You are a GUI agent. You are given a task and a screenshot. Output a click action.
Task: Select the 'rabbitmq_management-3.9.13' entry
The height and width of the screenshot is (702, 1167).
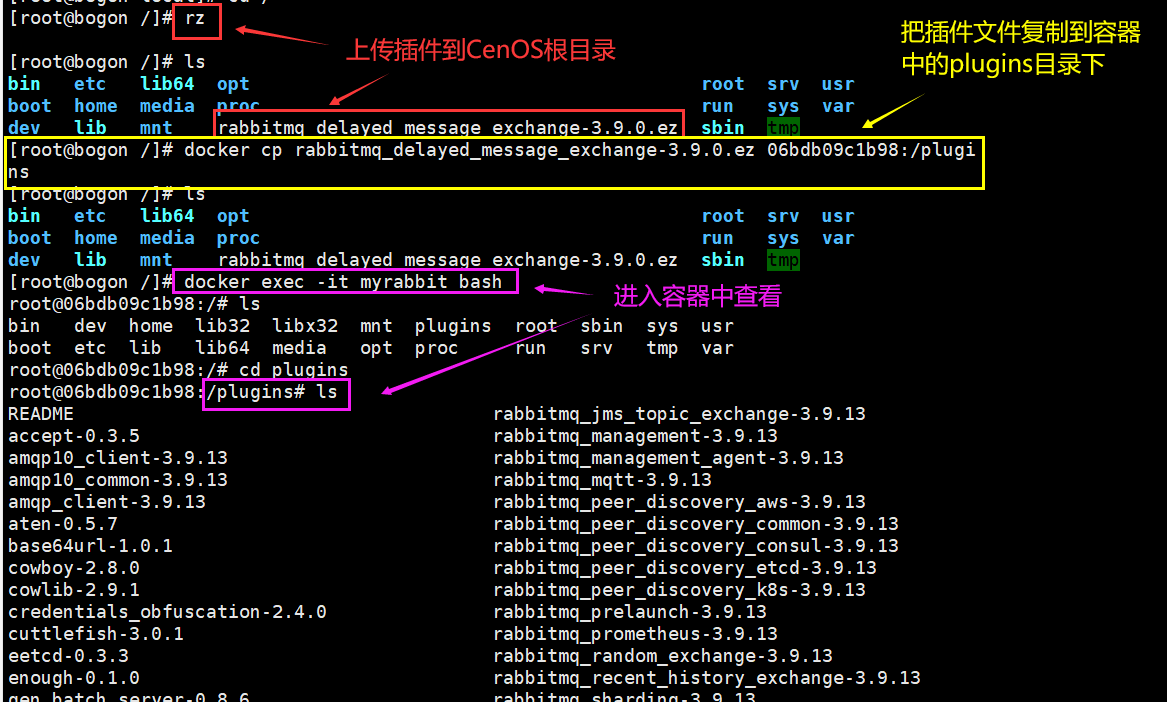[x=636, y=436]
